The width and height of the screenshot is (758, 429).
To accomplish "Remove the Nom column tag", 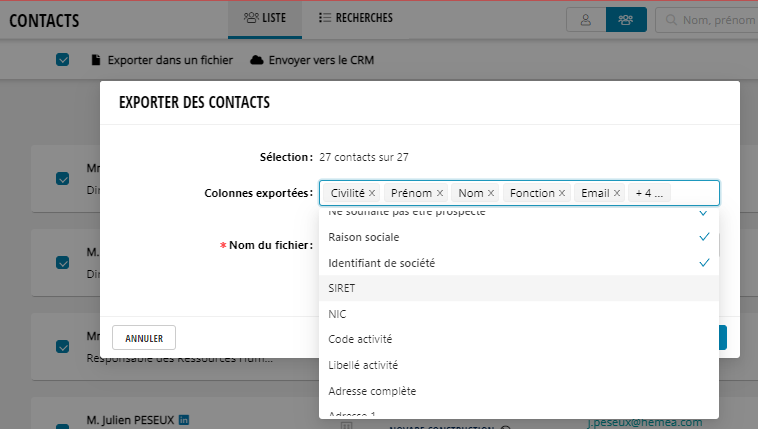I will pyautogui.click(x=491, y=193).
